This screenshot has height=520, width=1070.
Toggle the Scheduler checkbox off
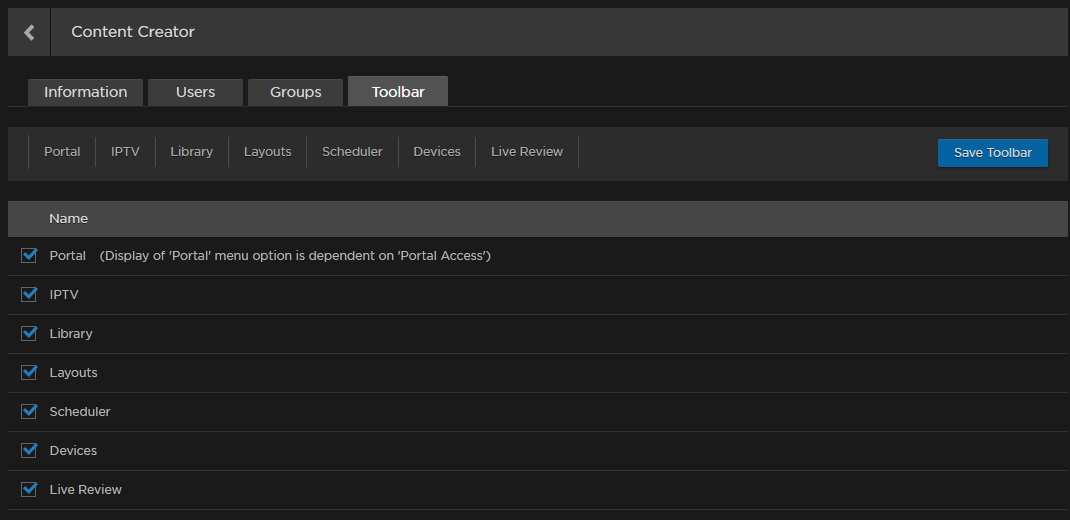click(x=29, y=411)
